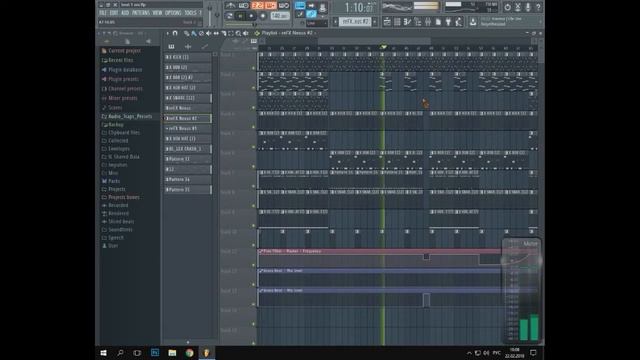Click the plug-shaped toolbar icon
This screenshot has width=640, height=360.
(x=448, y=22)
